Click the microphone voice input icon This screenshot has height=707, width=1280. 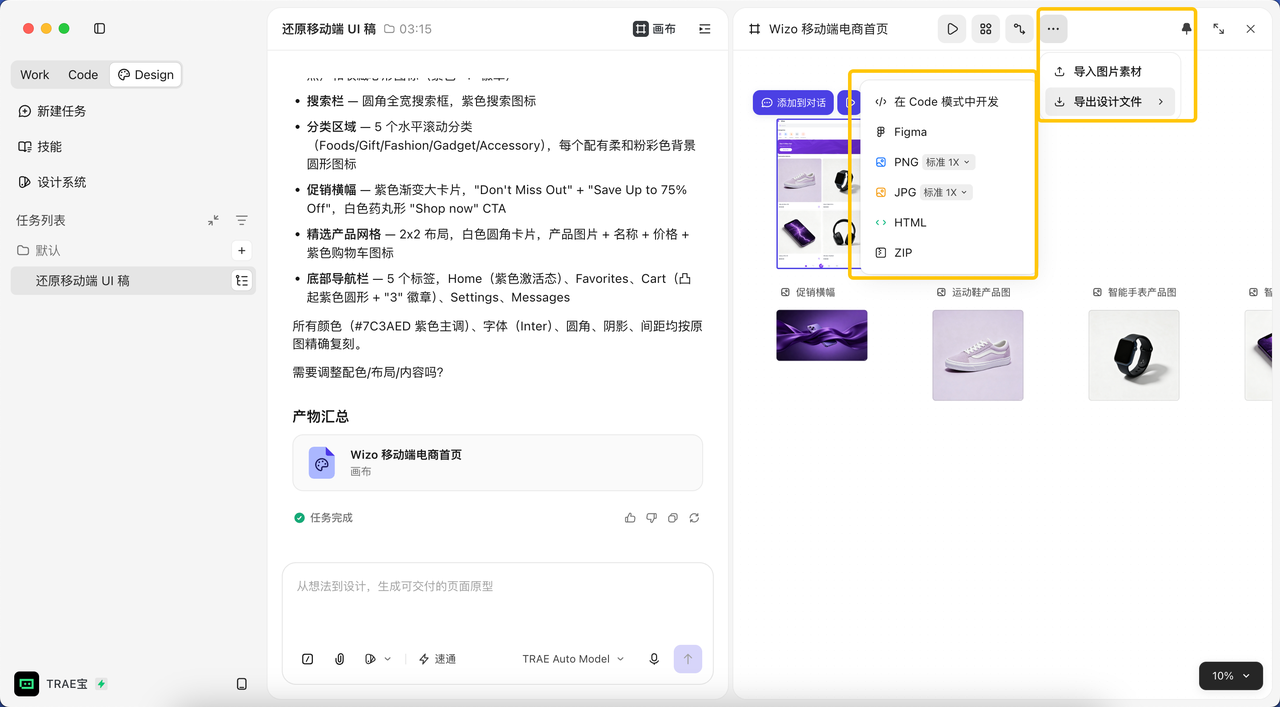tap(654, 659)
